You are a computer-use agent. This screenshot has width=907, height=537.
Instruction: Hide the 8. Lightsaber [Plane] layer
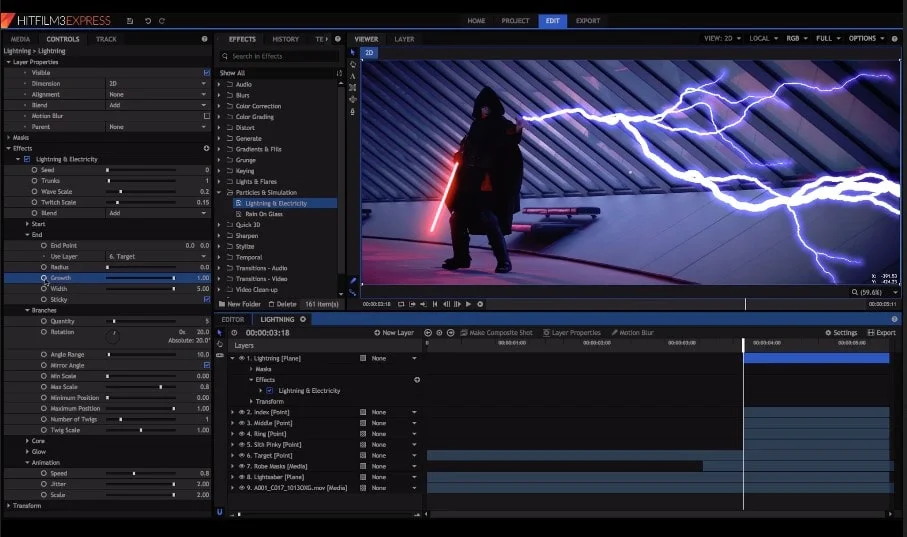(x=242, y=477)
